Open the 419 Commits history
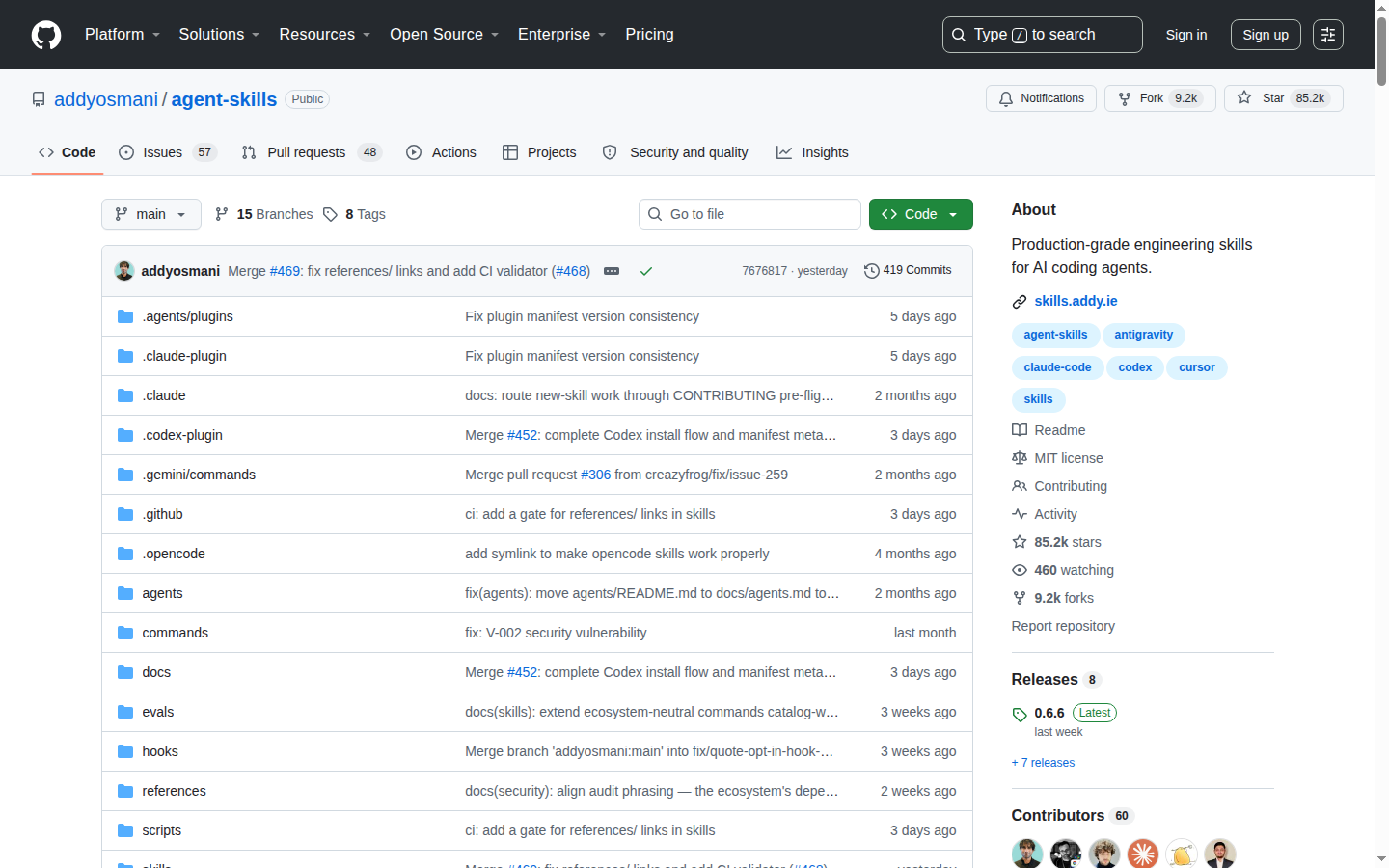 coord(908,271)
